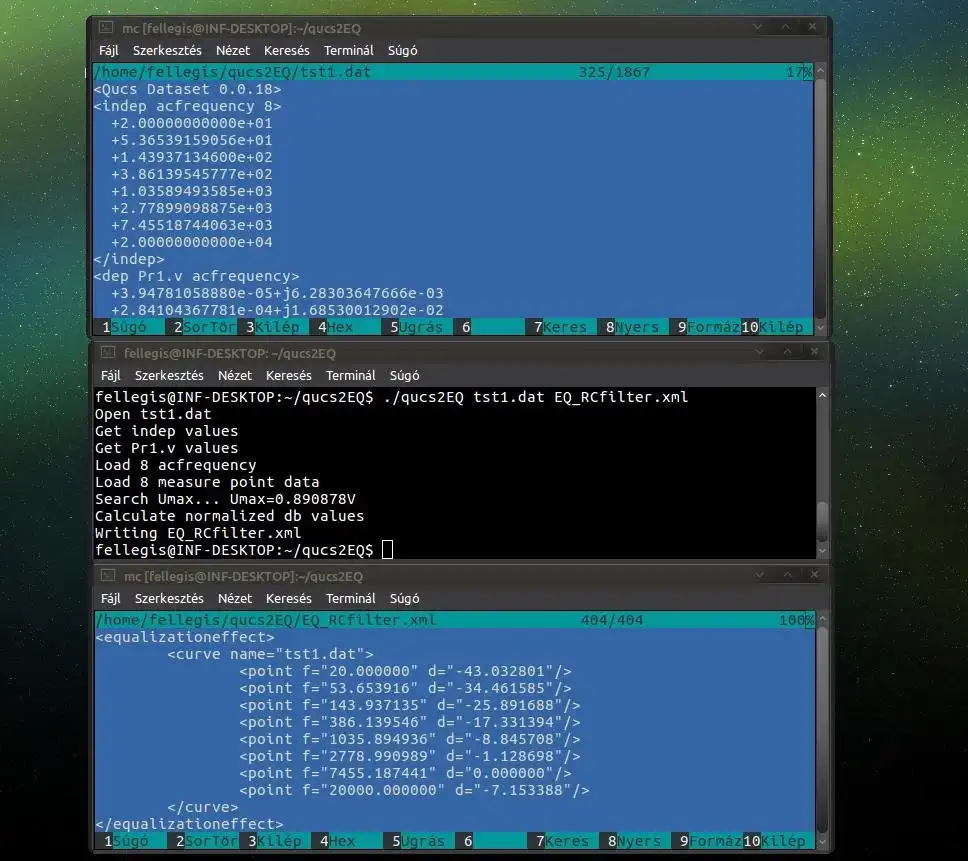Screen dimensions: 968x861
Task: Click terminal icon in middle window titlebar
Action: point(107,353)
